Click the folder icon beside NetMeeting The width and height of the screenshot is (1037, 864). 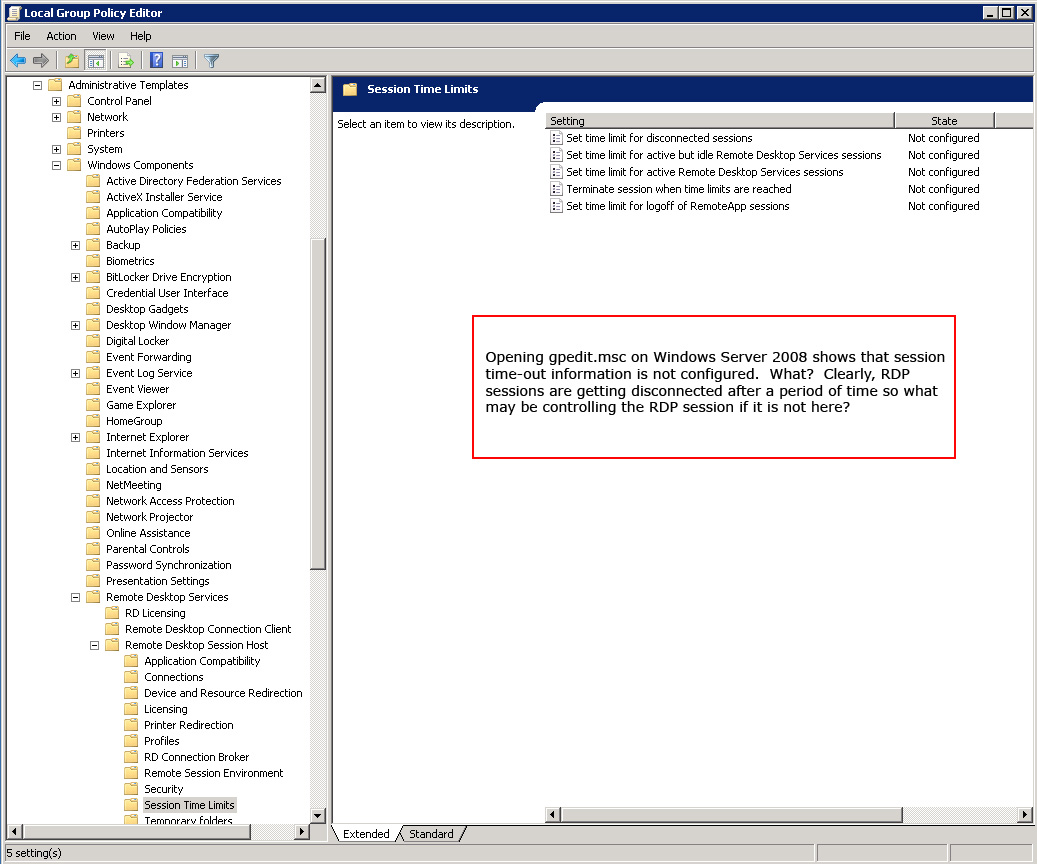(x=93, y=485)
